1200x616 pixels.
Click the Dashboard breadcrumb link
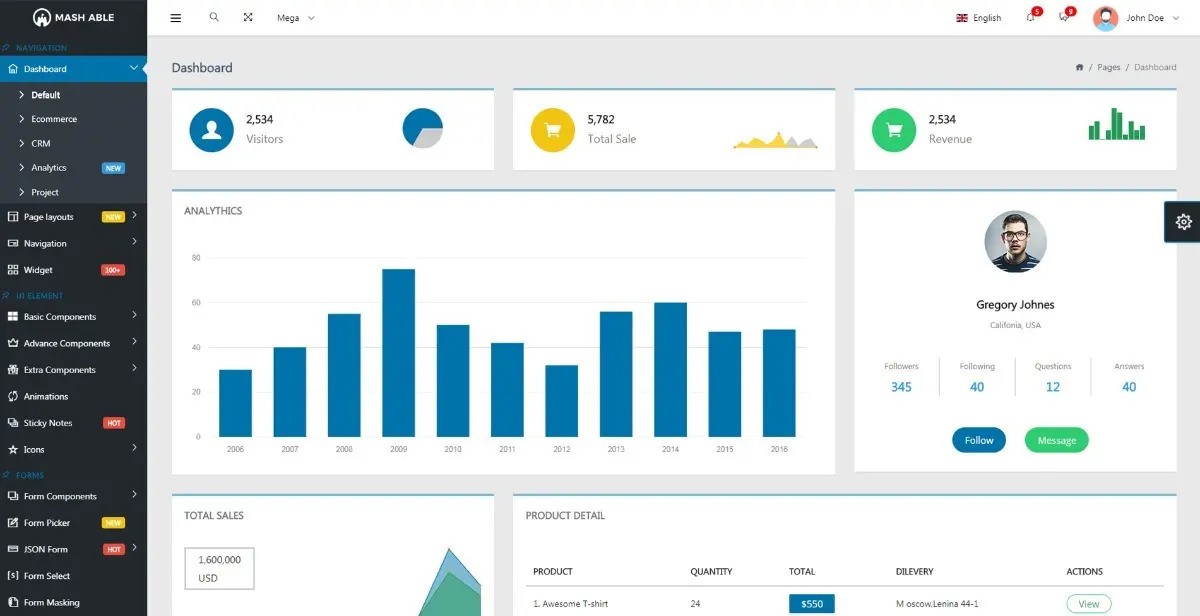pos(1155,67)
